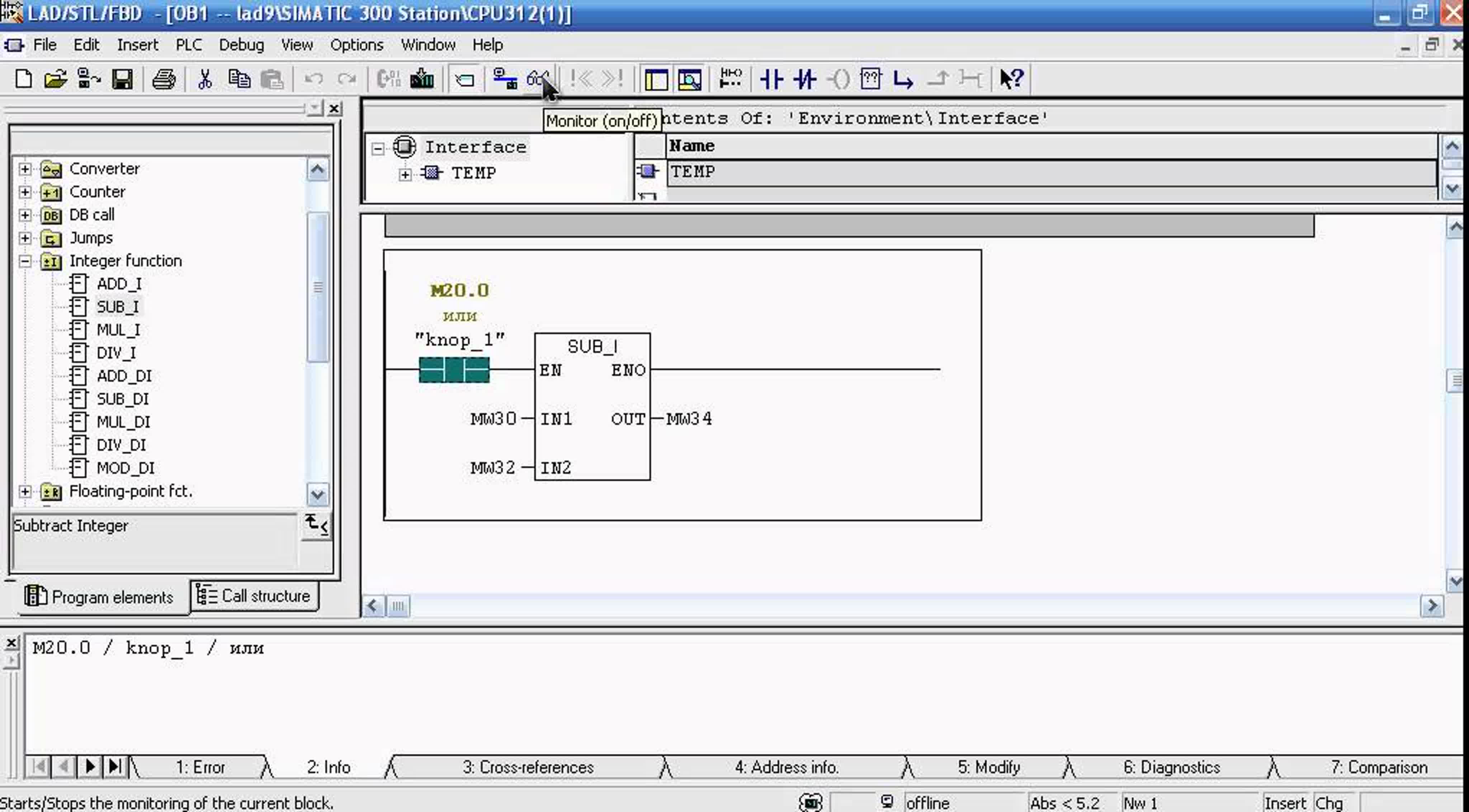Click the Download to PLC icon
This screenshot has width=1469, height=812.
[422, 79]
